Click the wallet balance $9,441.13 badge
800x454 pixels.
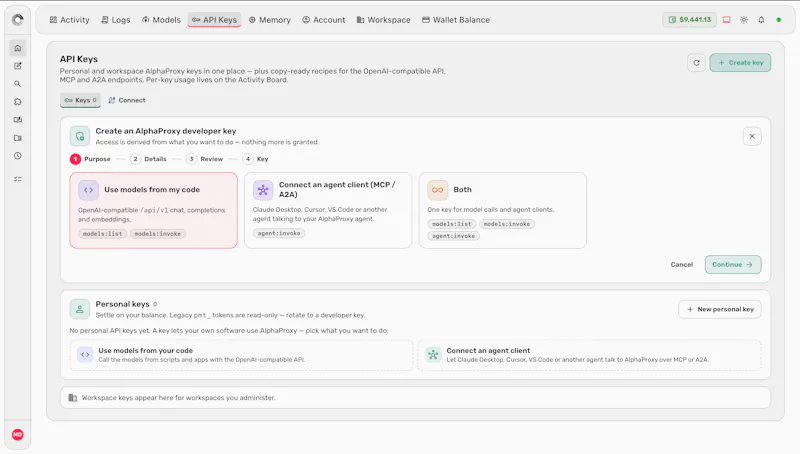(690, 20)
